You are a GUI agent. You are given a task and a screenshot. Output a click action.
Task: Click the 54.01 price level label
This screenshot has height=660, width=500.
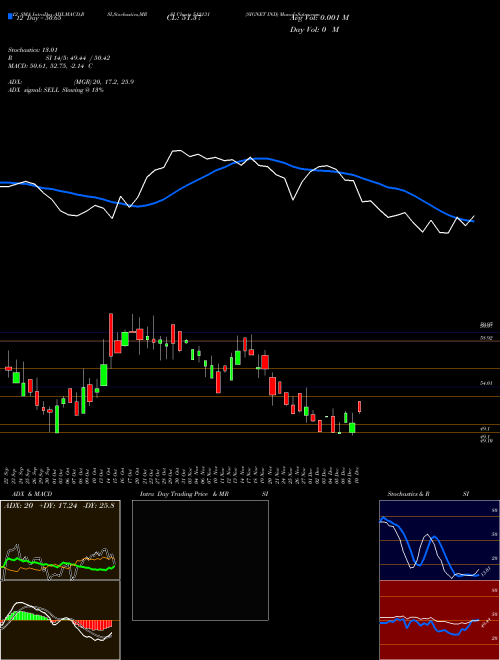(486, 383)
